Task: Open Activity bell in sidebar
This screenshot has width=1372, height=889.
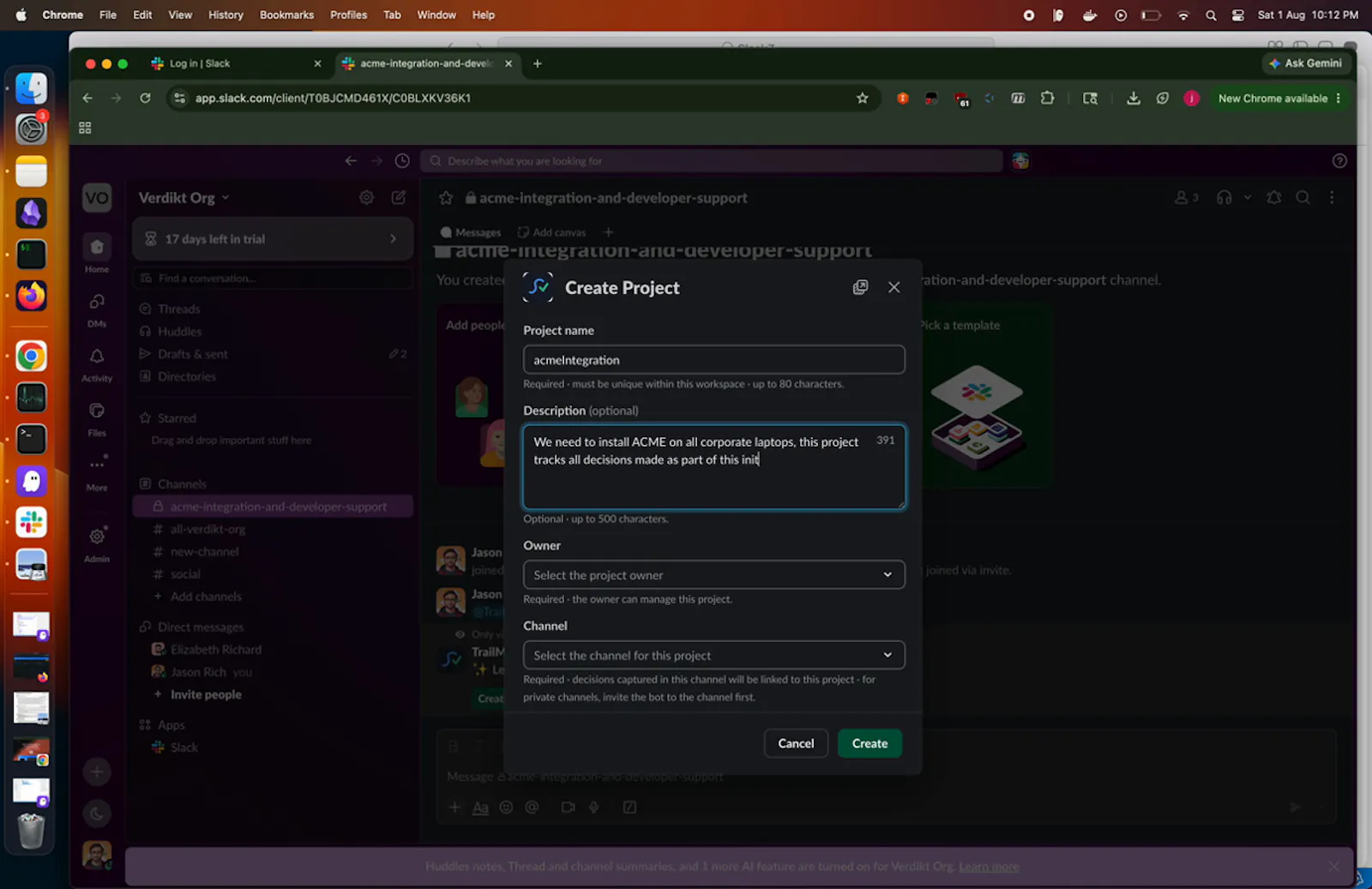Action: click(97, 363)
